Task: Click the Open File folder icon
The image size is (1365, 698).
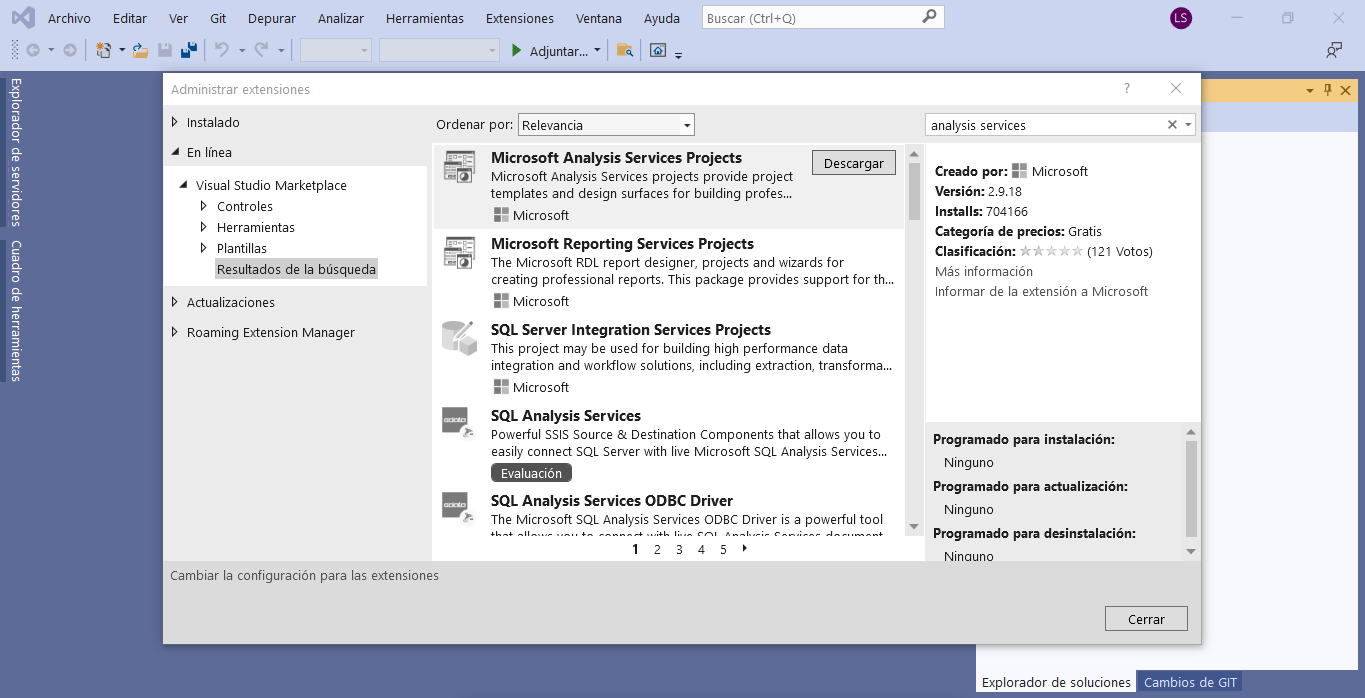Action: (140, 50)
